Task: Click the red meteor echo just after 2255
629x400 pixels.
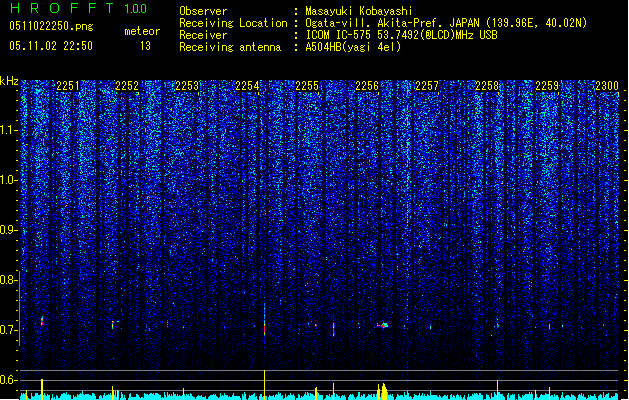Action: [x=333, y=330]
